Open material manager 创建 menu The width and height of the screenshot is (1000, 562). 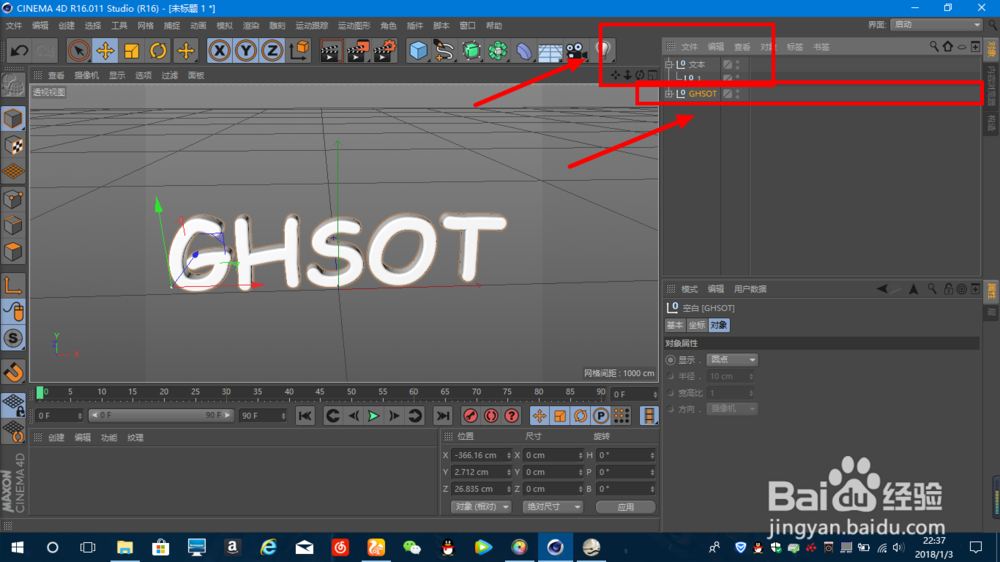(x=56, y=438)
